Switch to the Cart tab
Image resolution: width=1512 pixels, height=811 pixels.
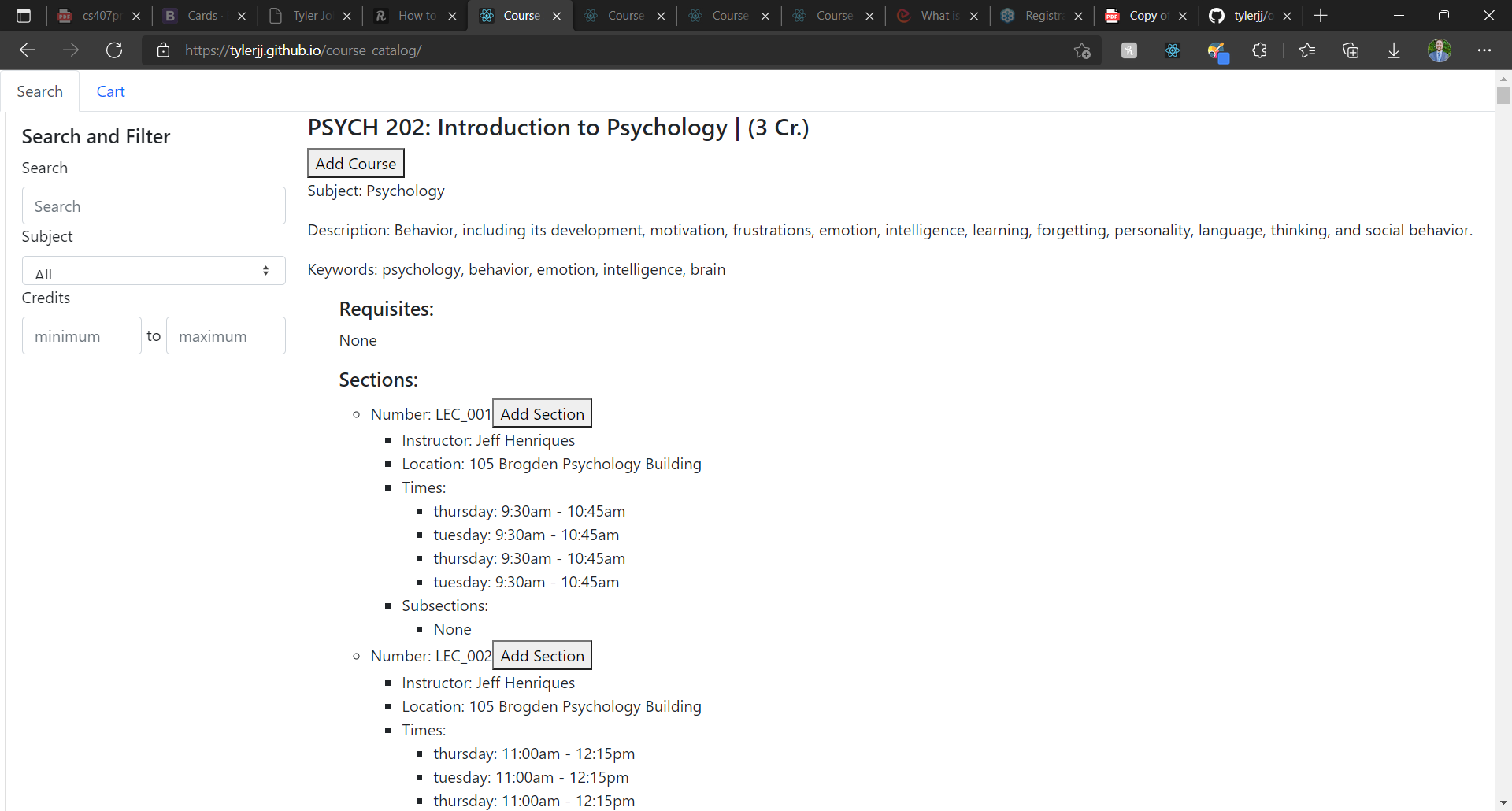click(110, 91)
